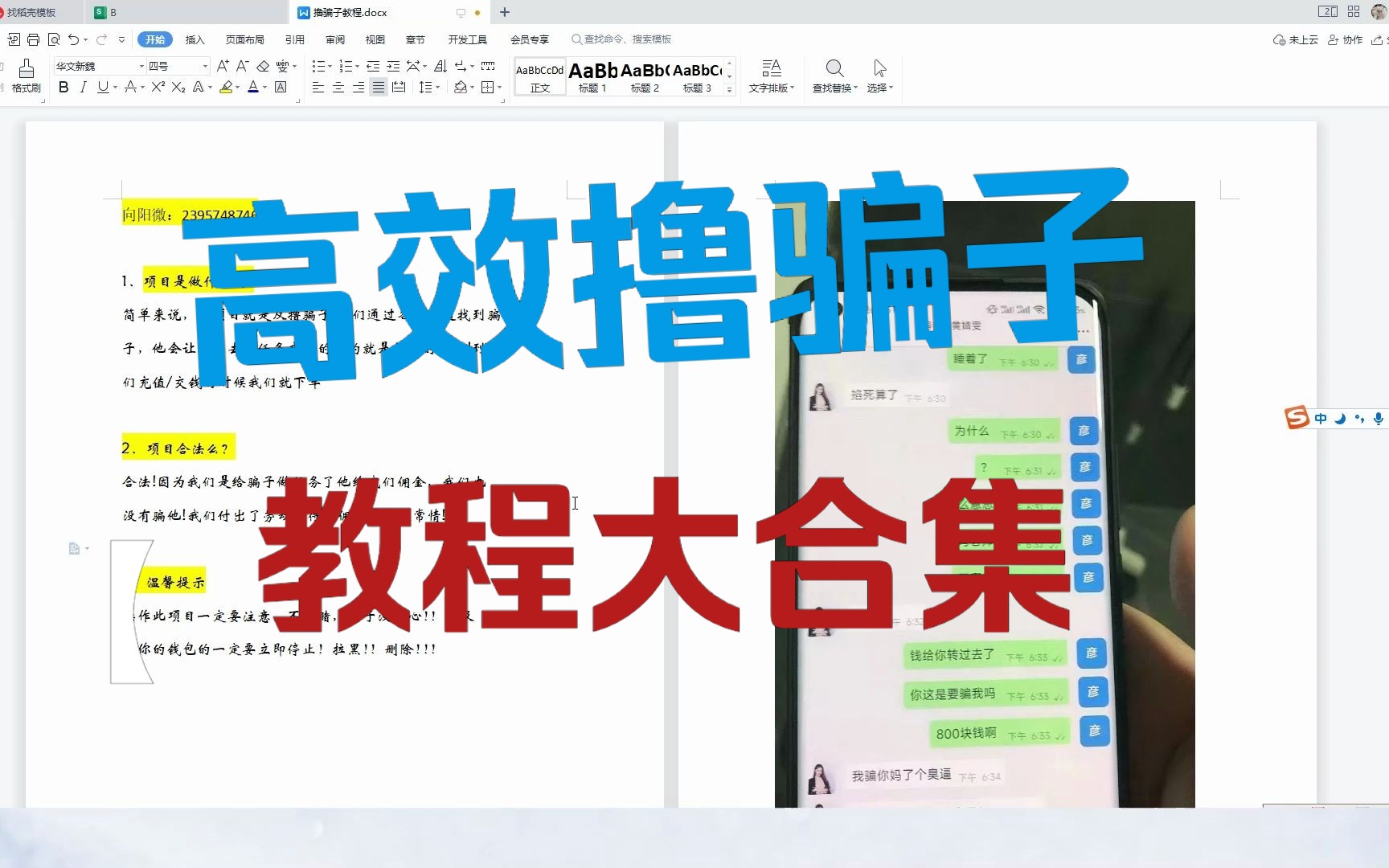
Task: Apply the 标题 2 style
Action: coord(645,77)
